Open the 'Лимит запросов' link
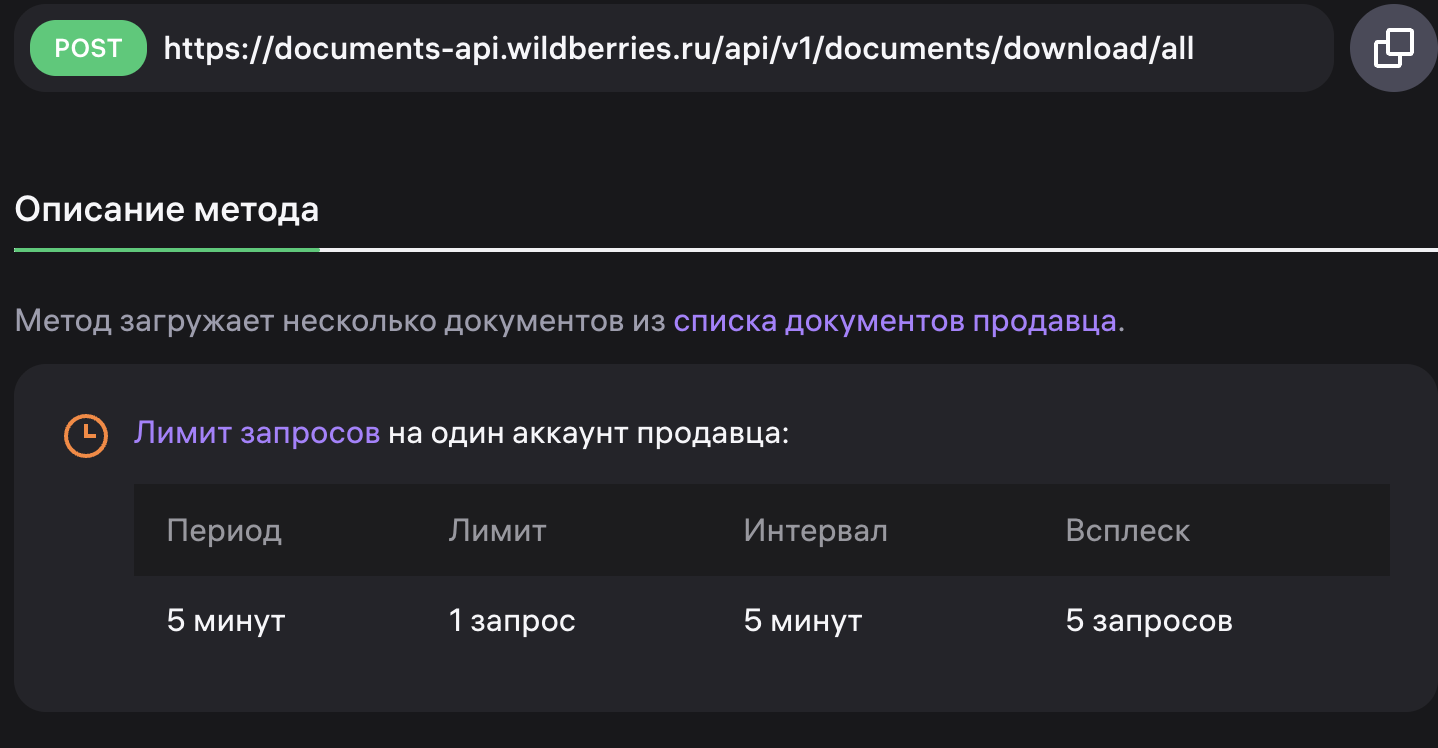Viewport: 1438px width, 748px height. [257, 433]
